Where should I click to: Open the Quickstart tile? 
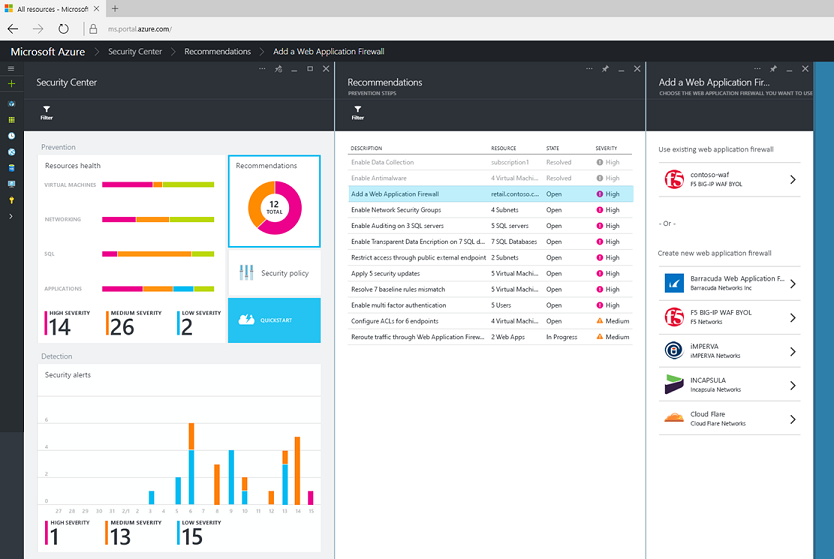pyautogui.click(x=274, y=320)
